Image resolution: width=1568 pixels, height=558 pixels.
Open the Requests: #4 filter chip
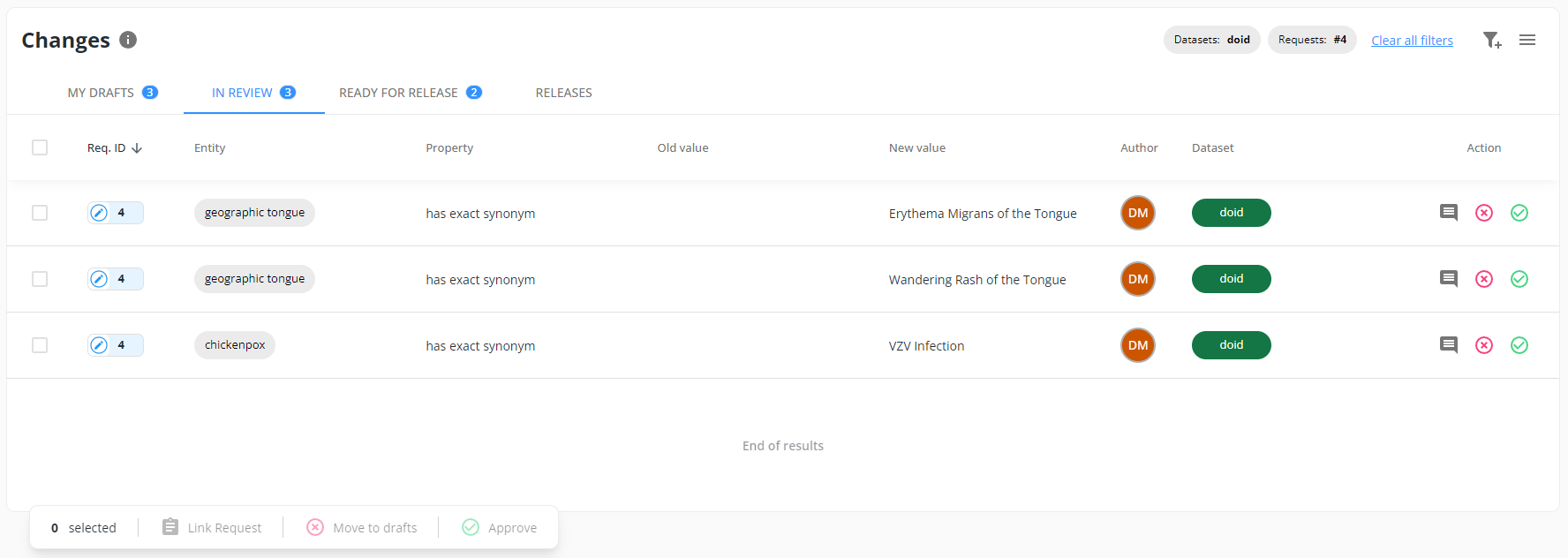[1311, 40]
